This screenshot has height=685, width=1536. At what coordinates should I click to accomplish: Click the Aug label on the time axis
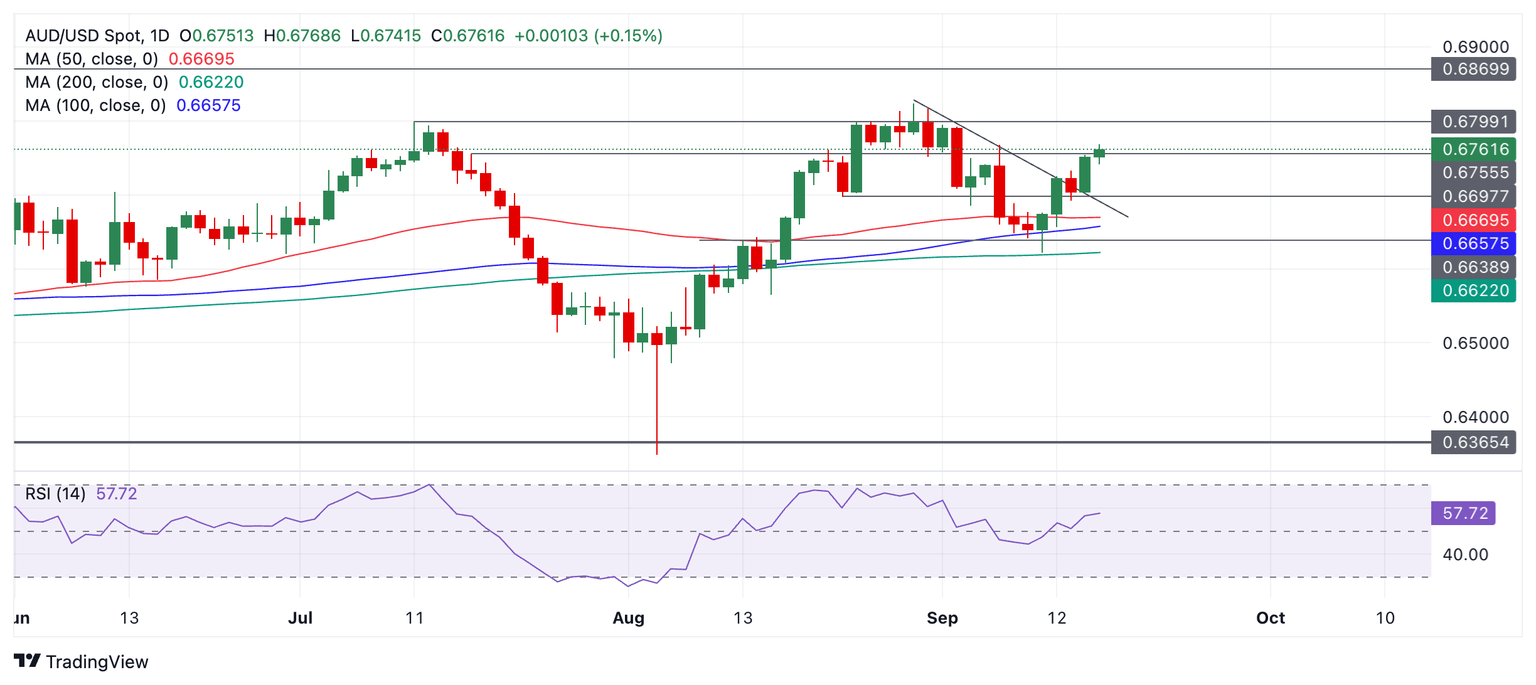coord(627,618)
